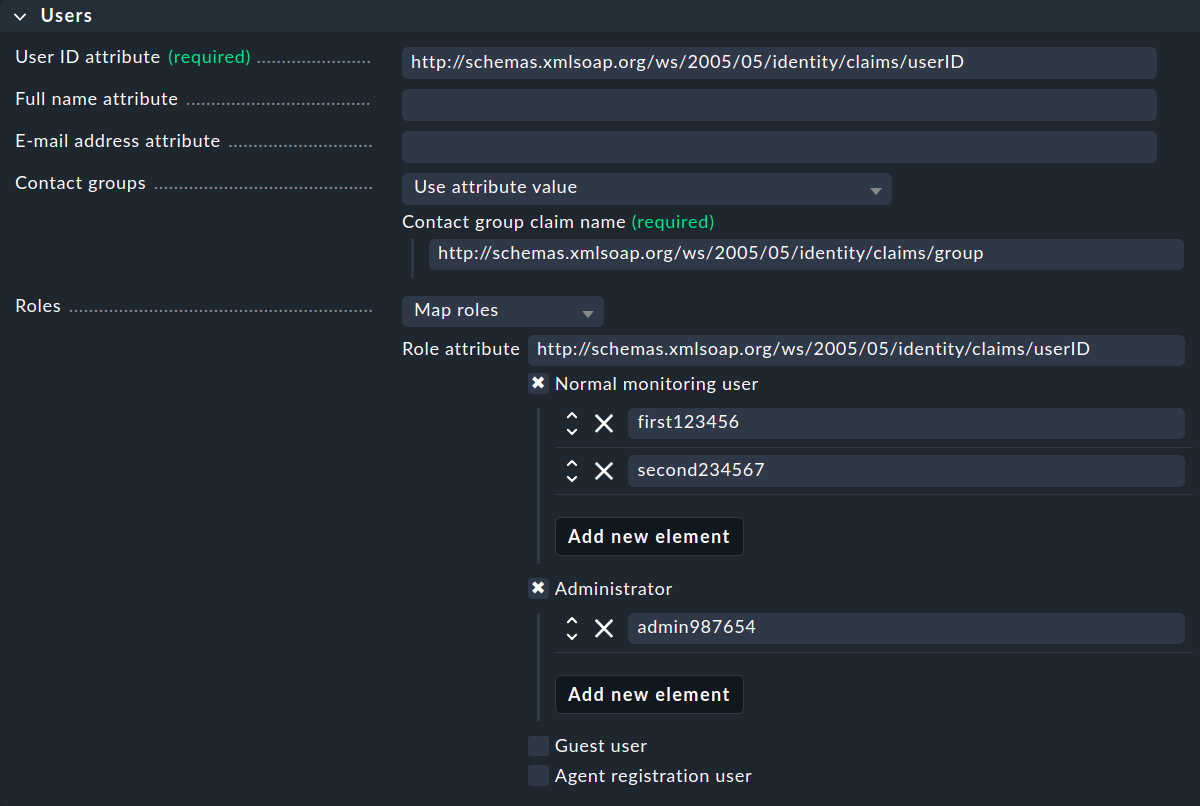1200x806 pixels.
Task: Reorder the second234567 entry using arrows
Action: pos(572,471)
